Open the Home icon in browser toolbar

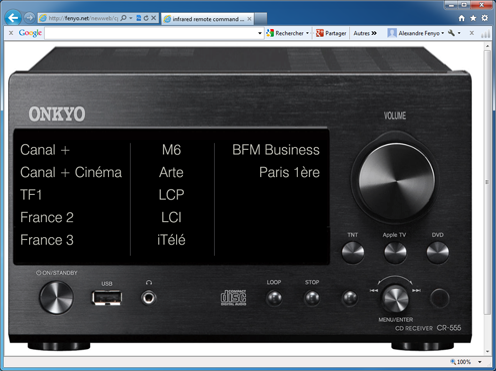[462, 18]
